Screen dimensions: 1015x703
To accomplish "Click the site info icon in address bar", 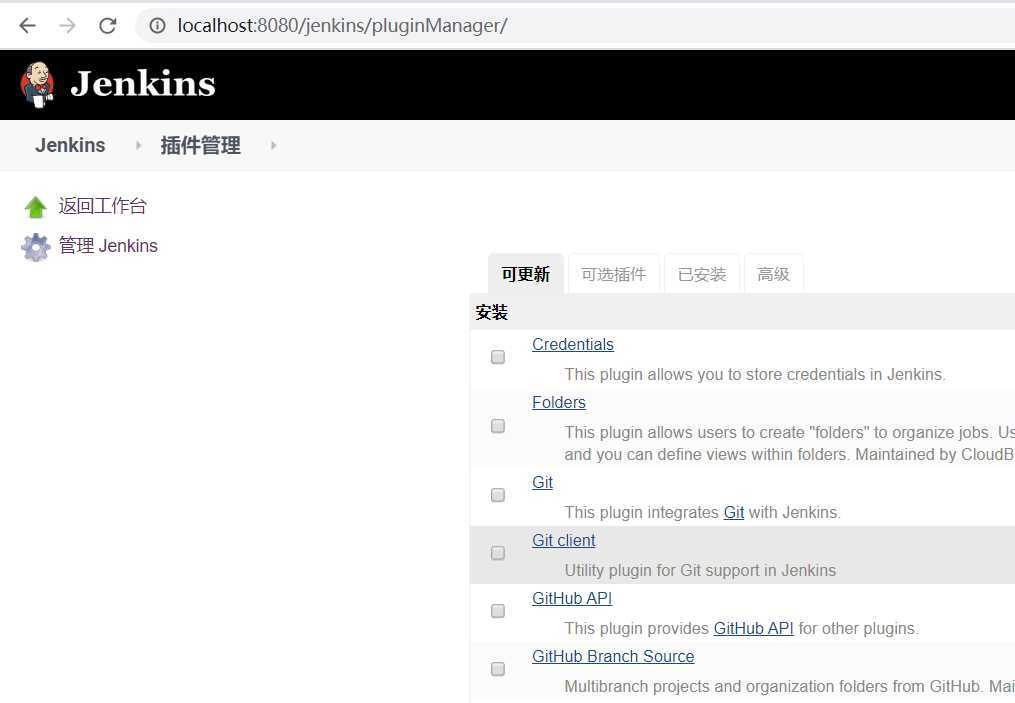I will coord(157,26).
